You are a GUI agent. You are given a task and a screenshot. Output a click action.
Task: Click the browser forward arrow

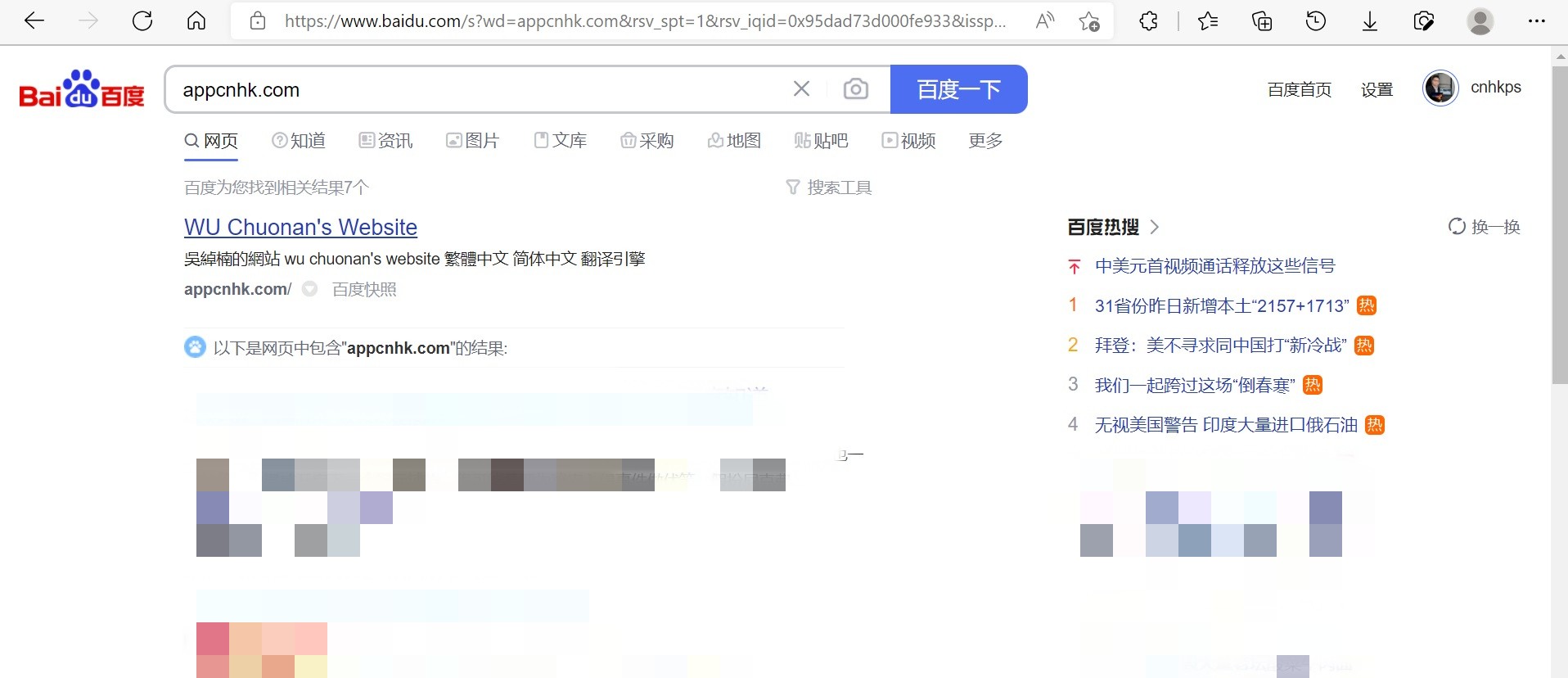tap(88, 21)
